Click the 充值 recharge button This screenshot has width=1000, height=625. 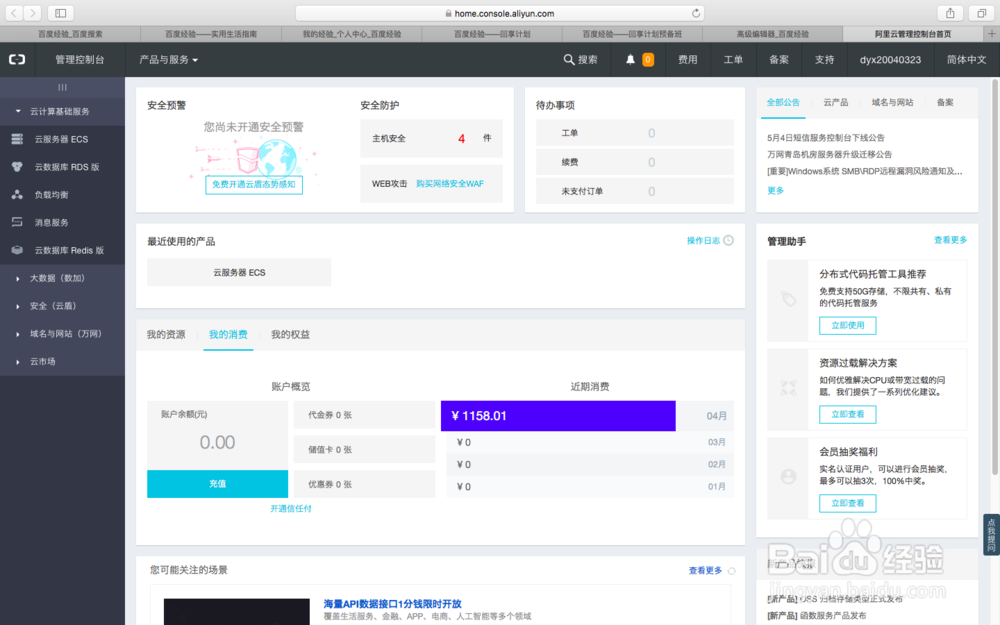[217, 483]
